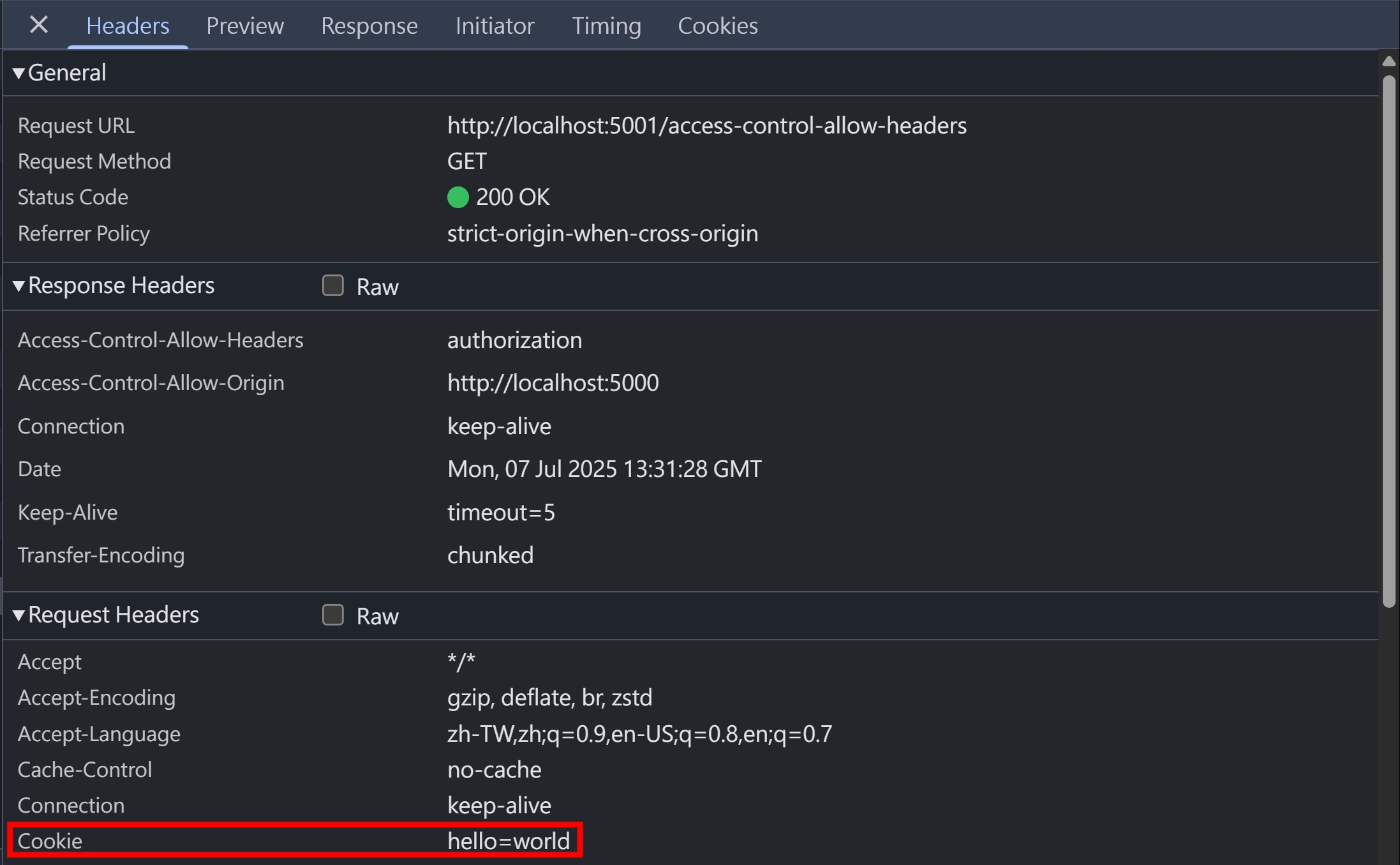Enable Raw view for Request Headers
Image resolution: width=1400 pixels, height=865 pixels.
[333, 615]
